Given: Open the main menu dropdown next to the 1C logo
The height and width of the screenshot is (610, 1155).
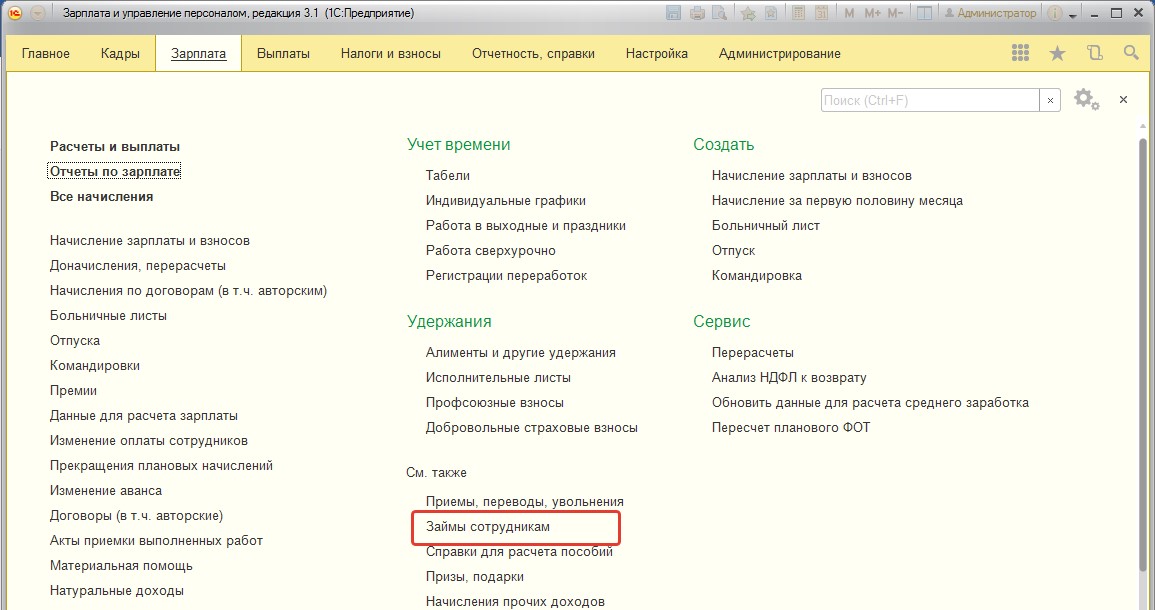Looking at the screenshot, I should 38,13.
